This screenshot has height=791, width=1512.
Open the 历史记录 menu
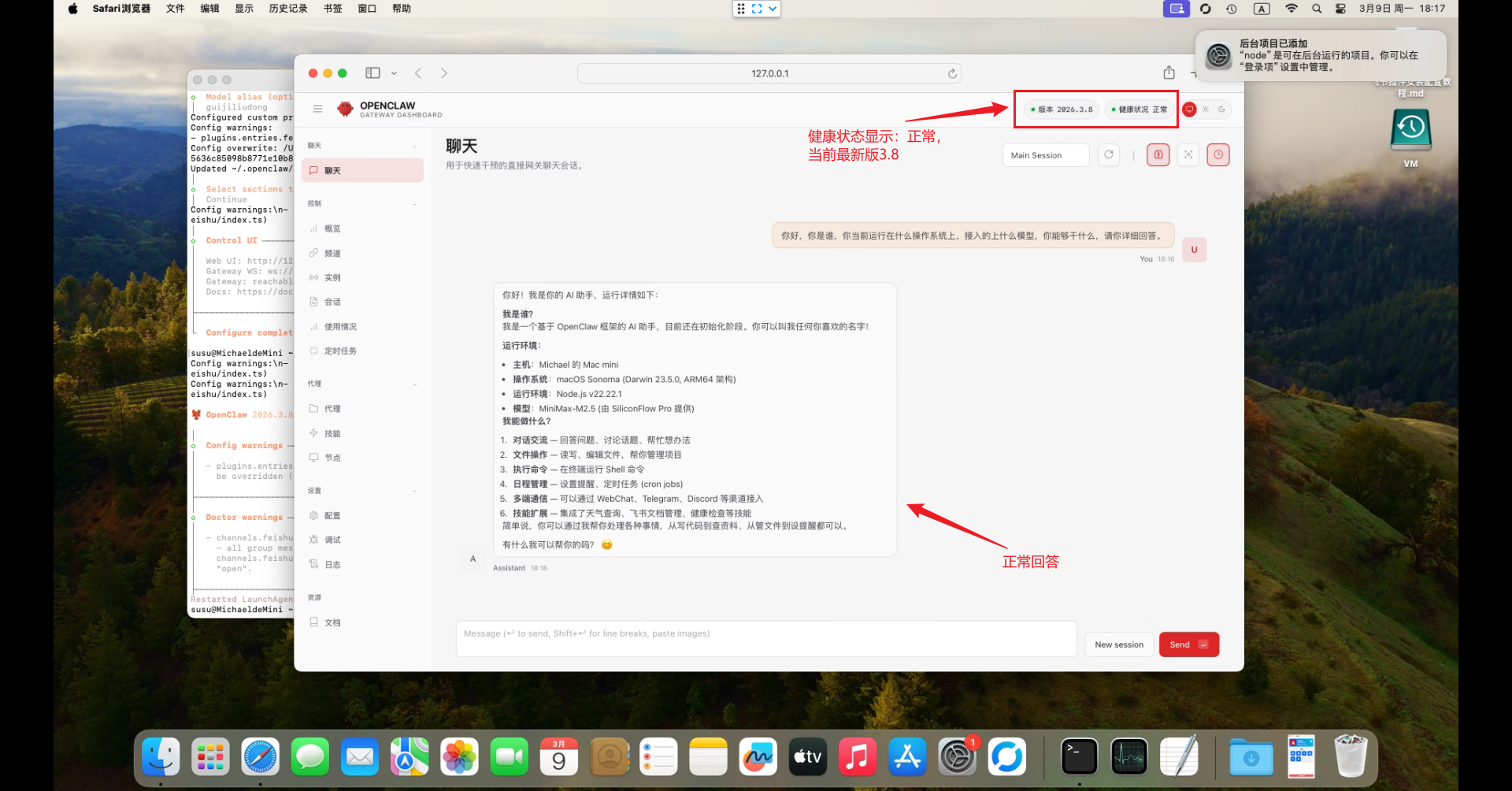pos(288,9)
